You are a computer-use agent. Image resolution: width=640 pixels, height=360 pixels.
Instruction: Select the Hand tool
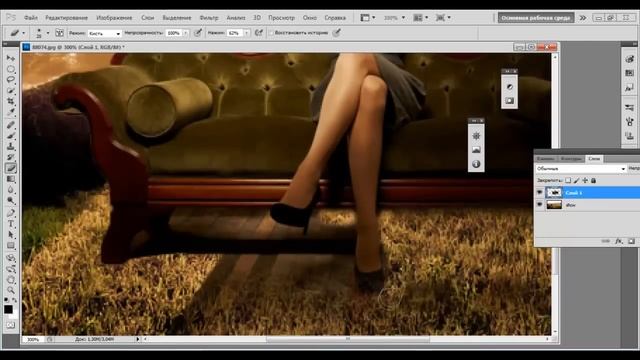(11, 280)
